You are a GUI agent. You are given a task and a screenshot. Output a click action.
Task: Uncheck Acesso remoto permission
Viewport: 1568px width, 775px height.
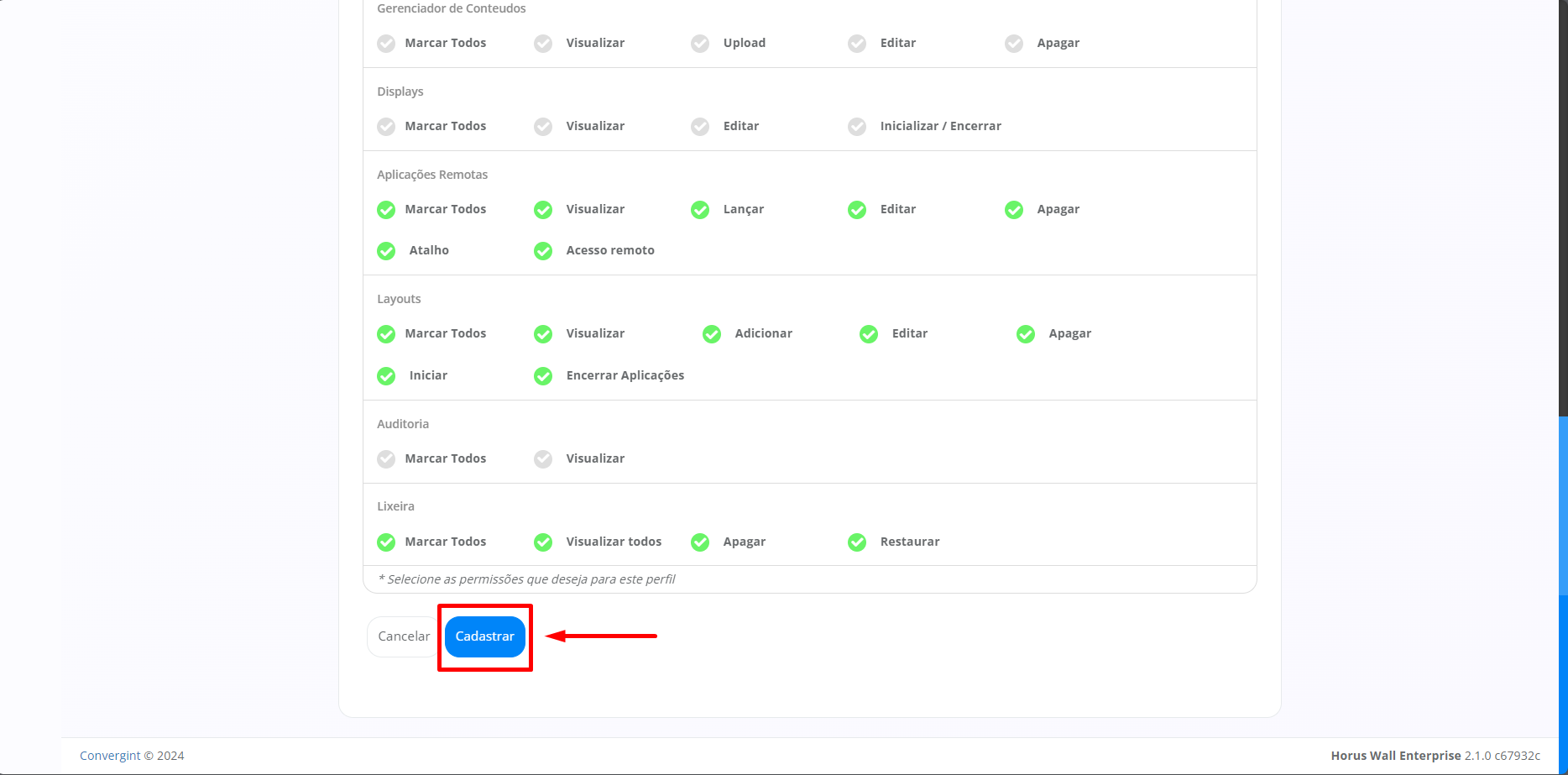click(543, 251)
